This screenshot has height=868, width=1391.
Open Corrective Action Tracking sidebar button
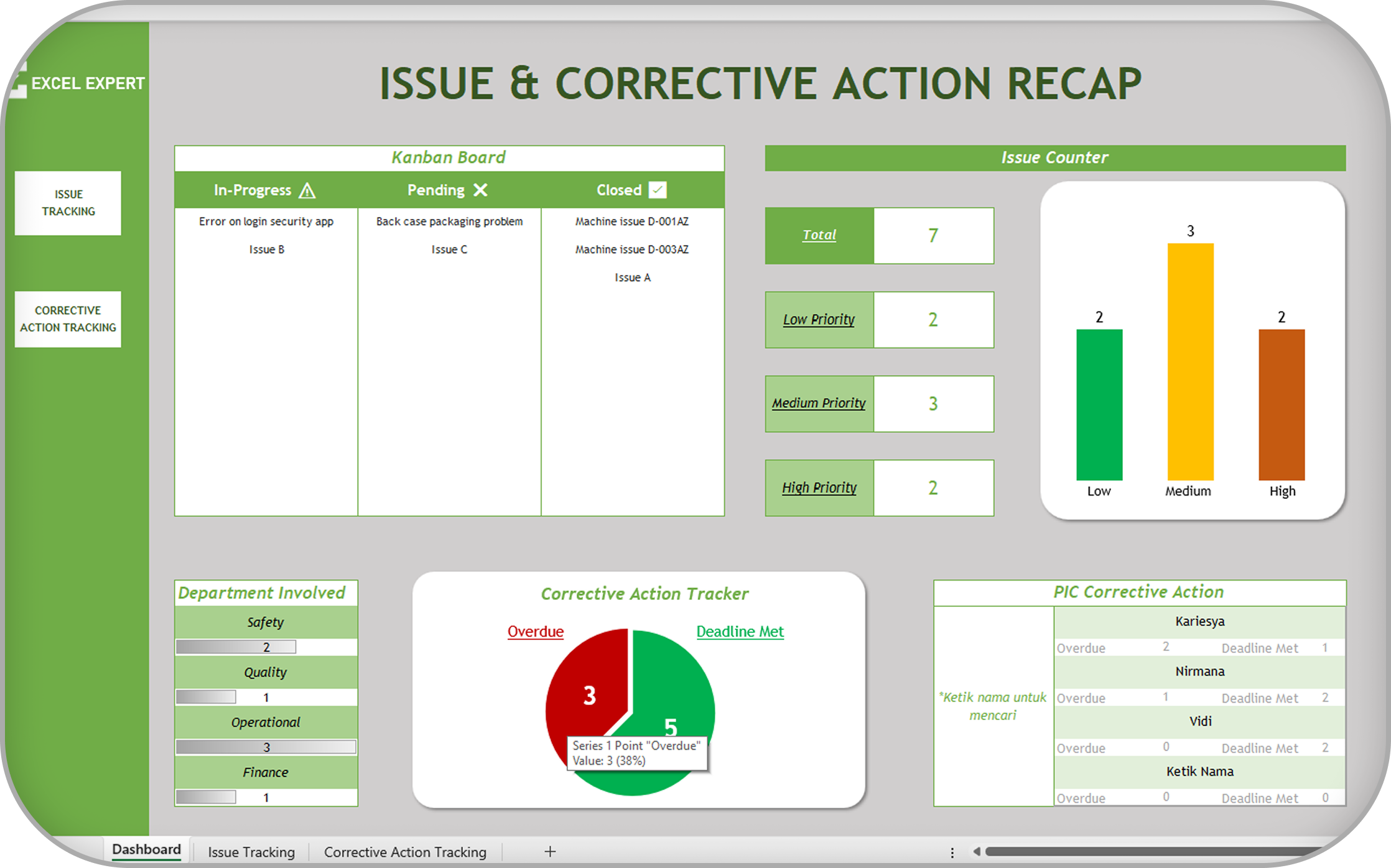click(68, 318)
